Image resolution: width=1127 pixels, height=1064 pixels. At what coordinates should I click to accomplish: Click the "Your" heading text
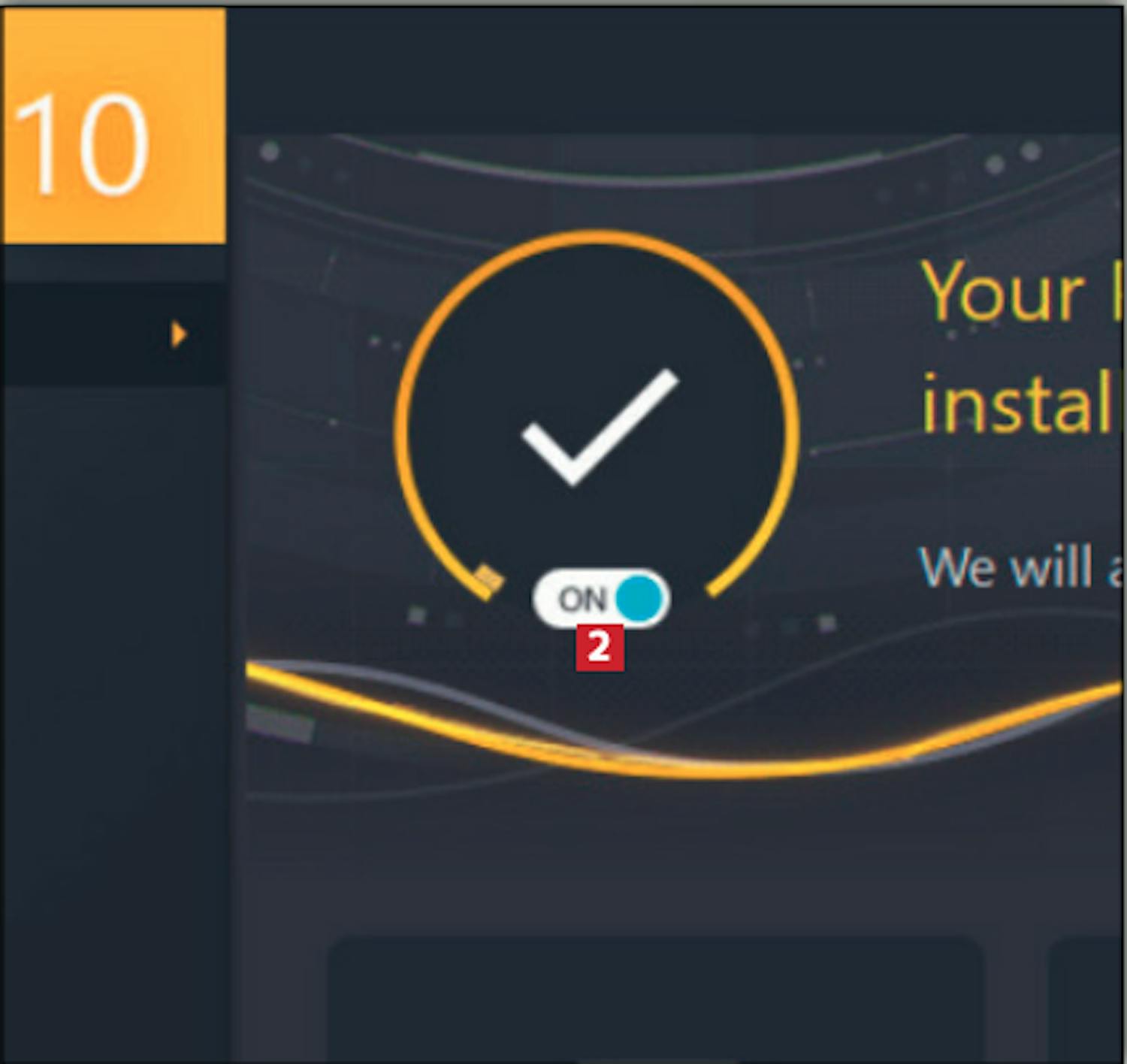pos(1004,292)
